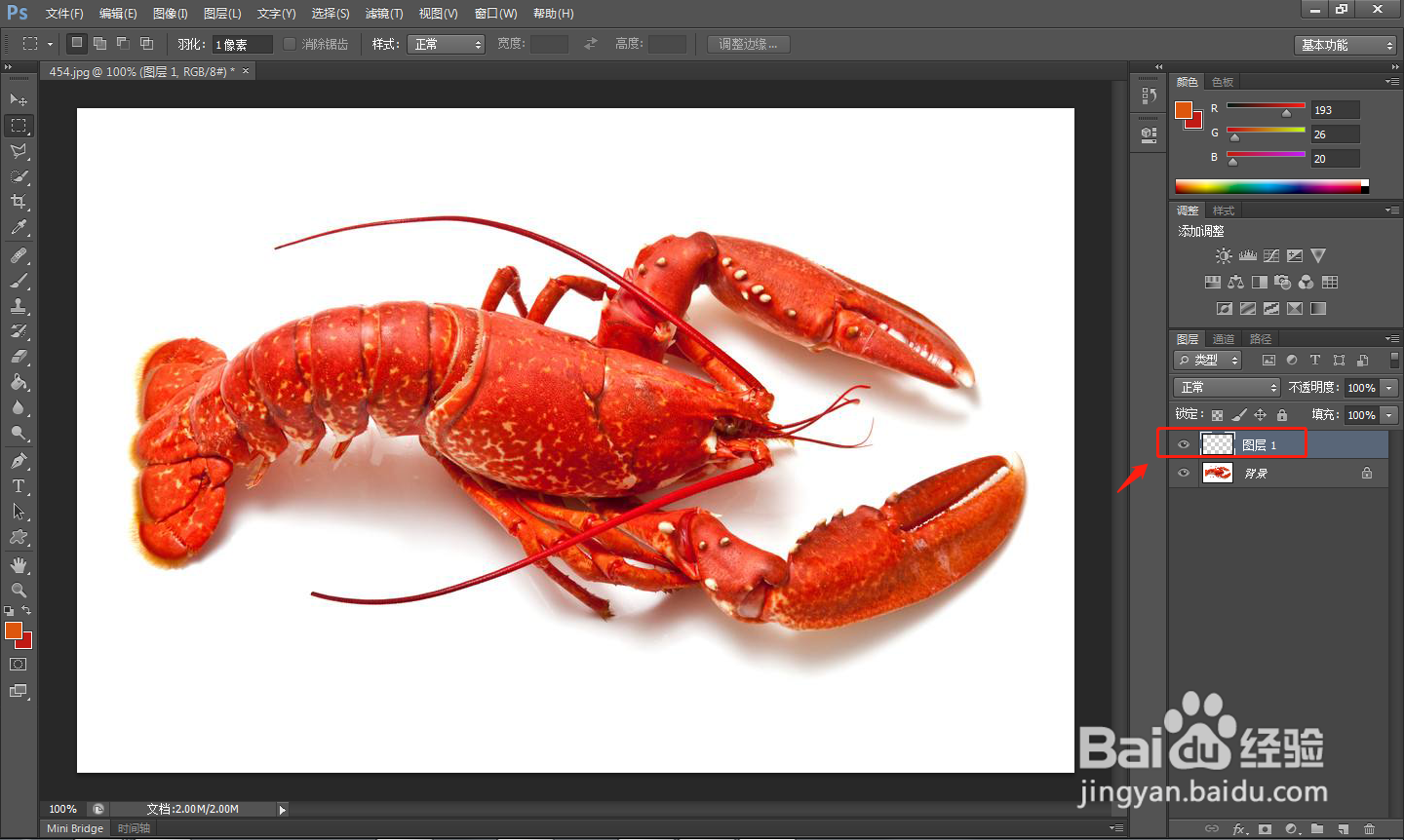This screenshot has height=840, width=1404.
Task: Select the Rectangular Marquee tool in toolbox
Action: click(x=19, y=126)
